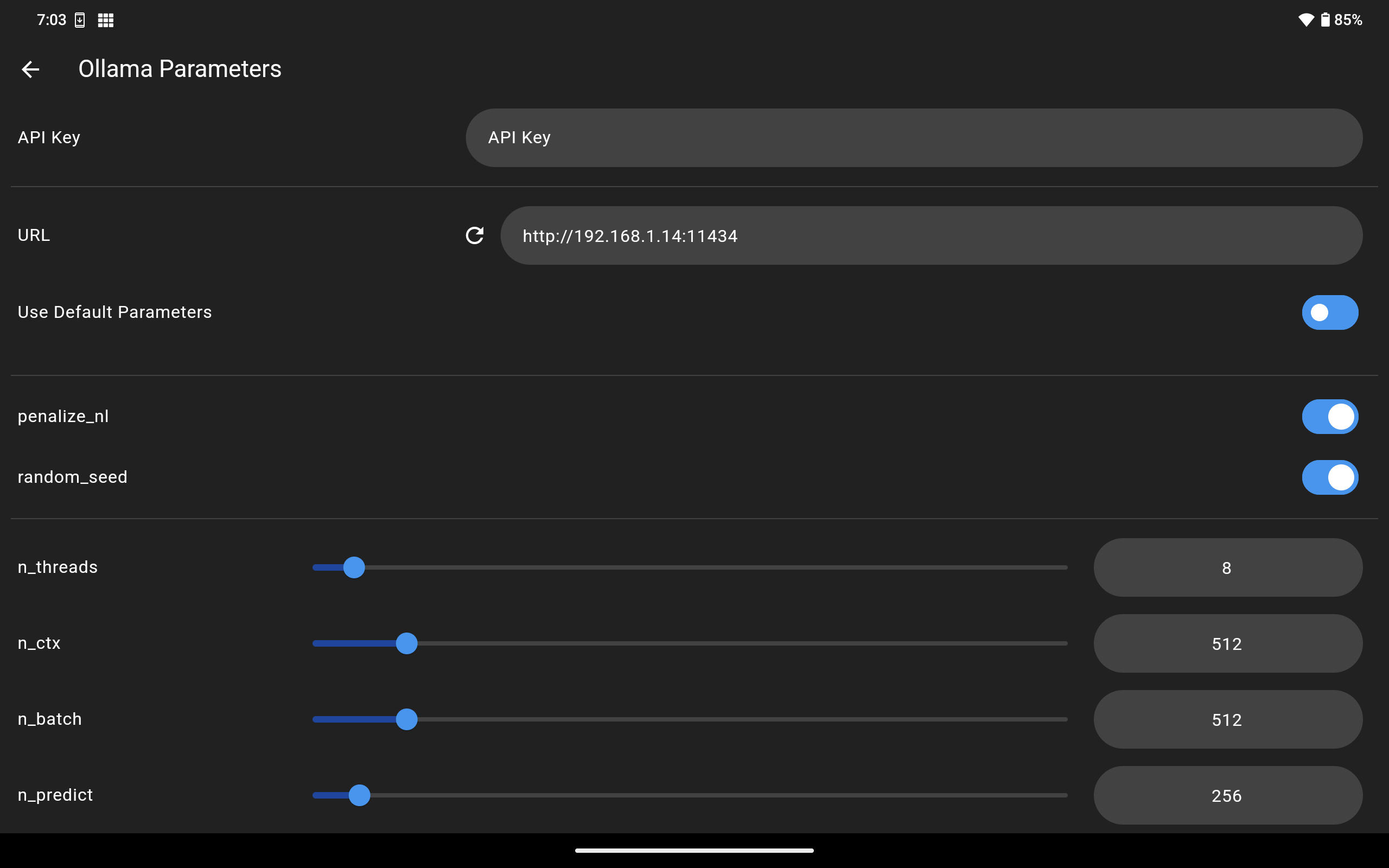Tap the bottom navigation home bar
1389x868 pixels.
point(694,850)
